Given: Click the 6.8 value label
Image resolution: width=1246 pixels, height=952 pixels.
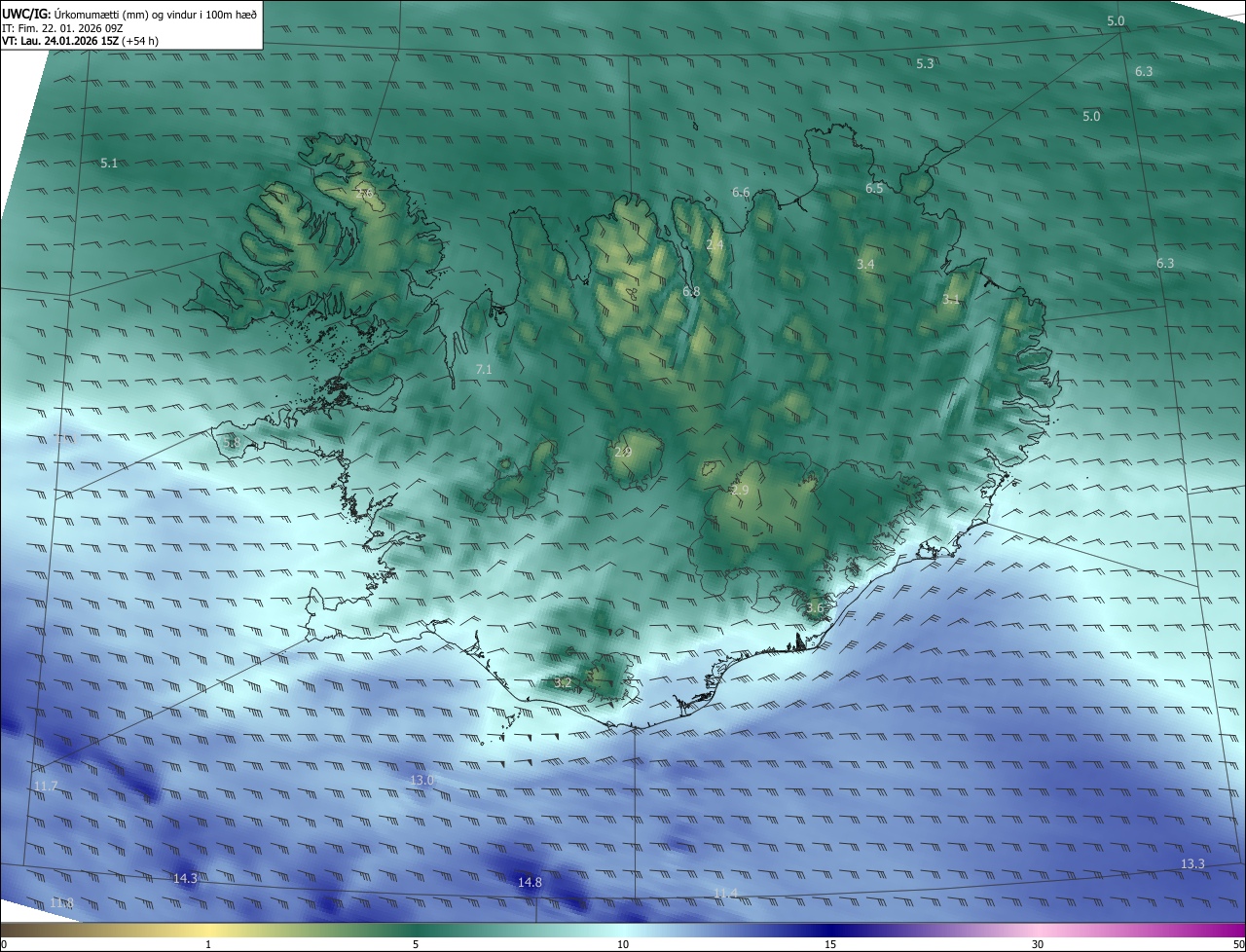Looking at the screenshot, I should point(691,292).
